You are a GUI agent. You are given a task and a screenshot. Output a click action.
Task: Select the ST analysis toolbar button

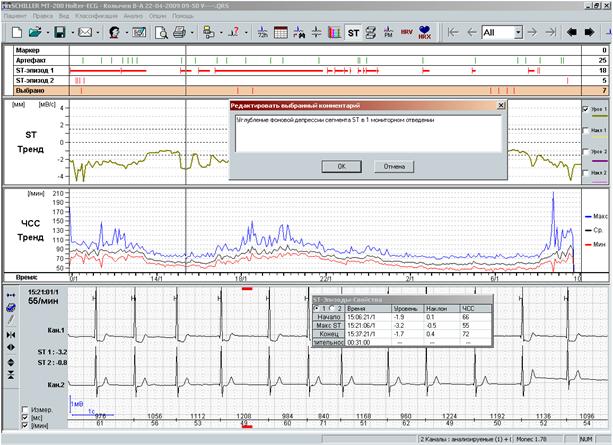(353, 33)
